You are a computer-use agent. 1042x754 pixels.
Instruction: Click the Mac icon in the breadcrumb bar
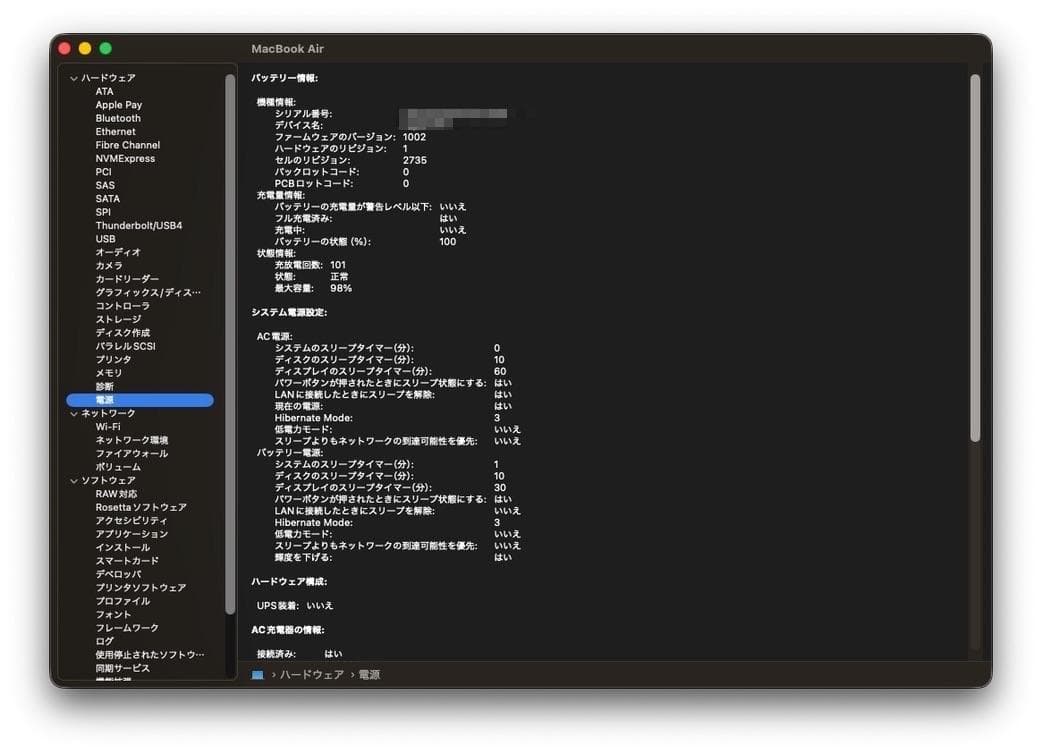tap(259, 674)
